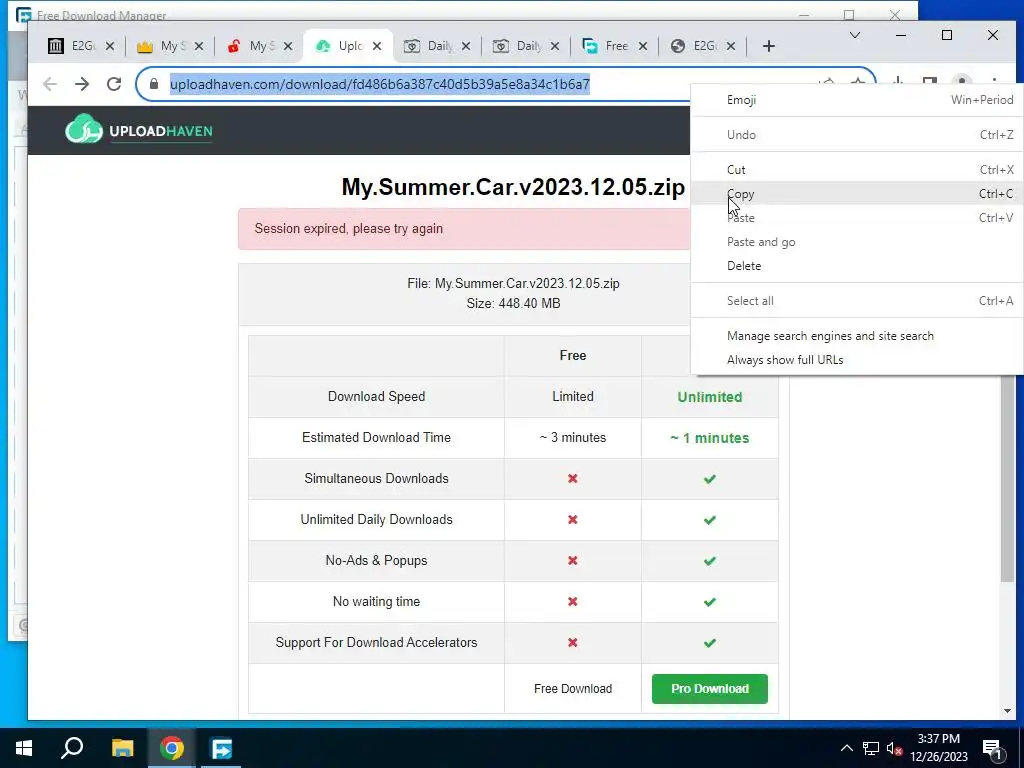Close the first E2G tab

tap(110, 46)
